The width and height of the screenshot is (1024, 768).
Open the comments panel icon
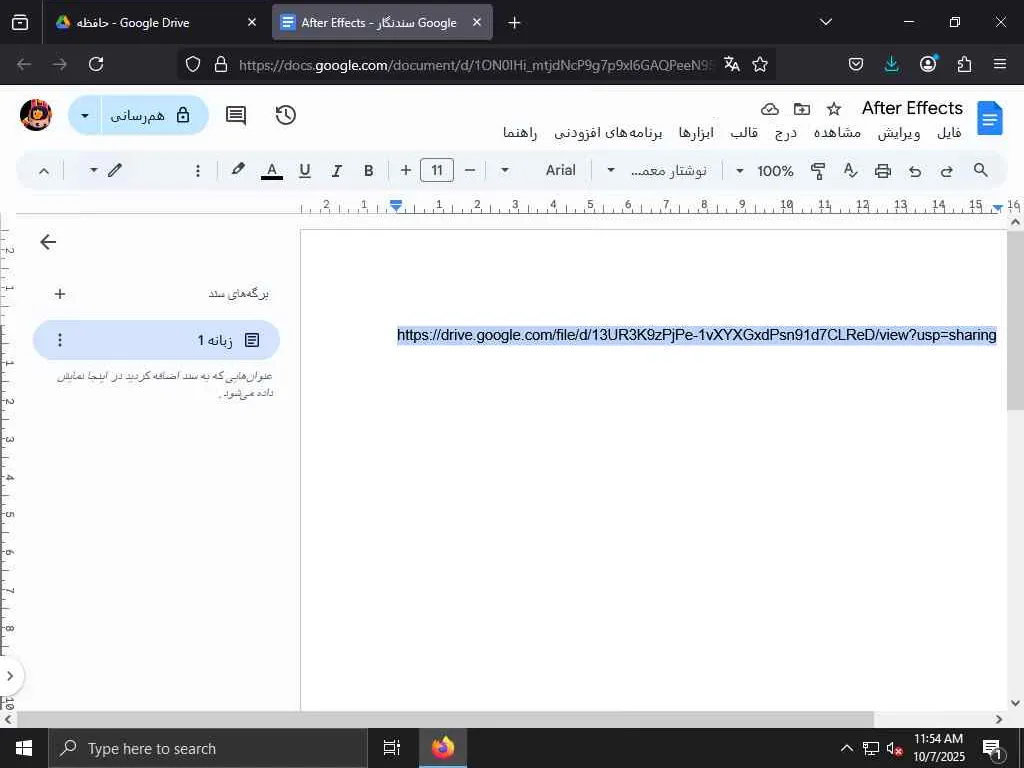(x=236, y=116)
